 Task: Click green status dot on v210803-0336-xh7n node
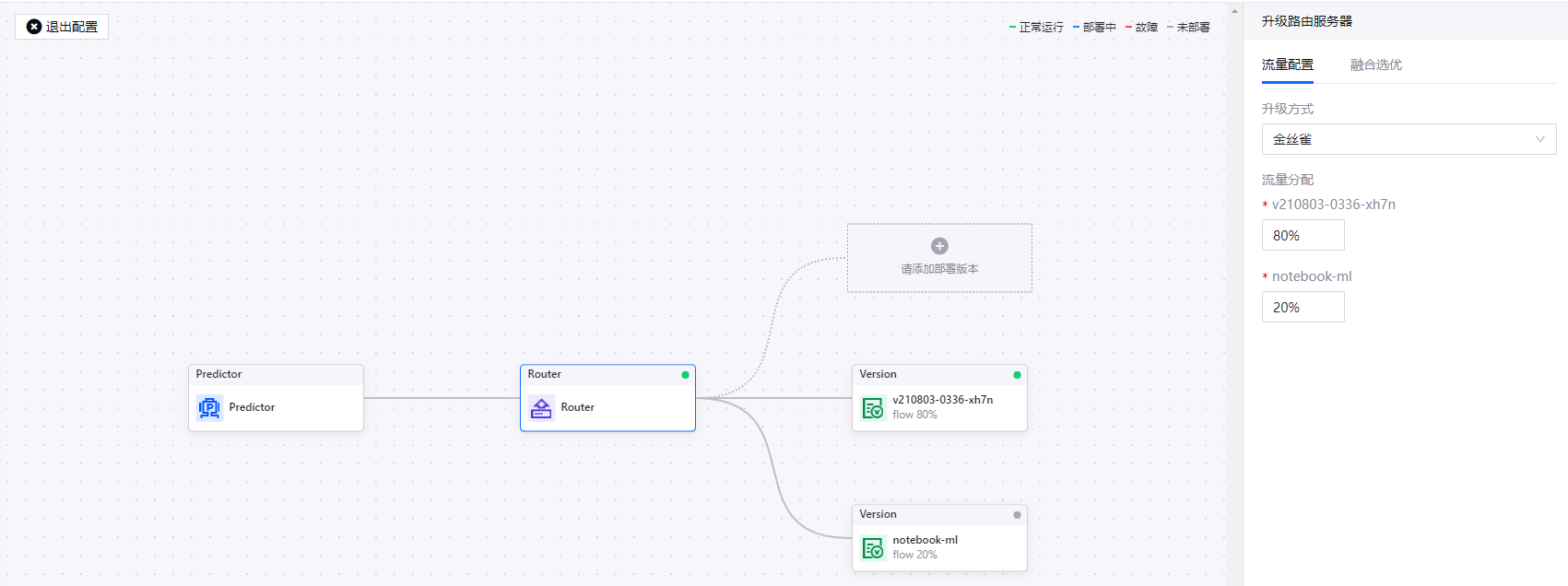coord(1017,375)
